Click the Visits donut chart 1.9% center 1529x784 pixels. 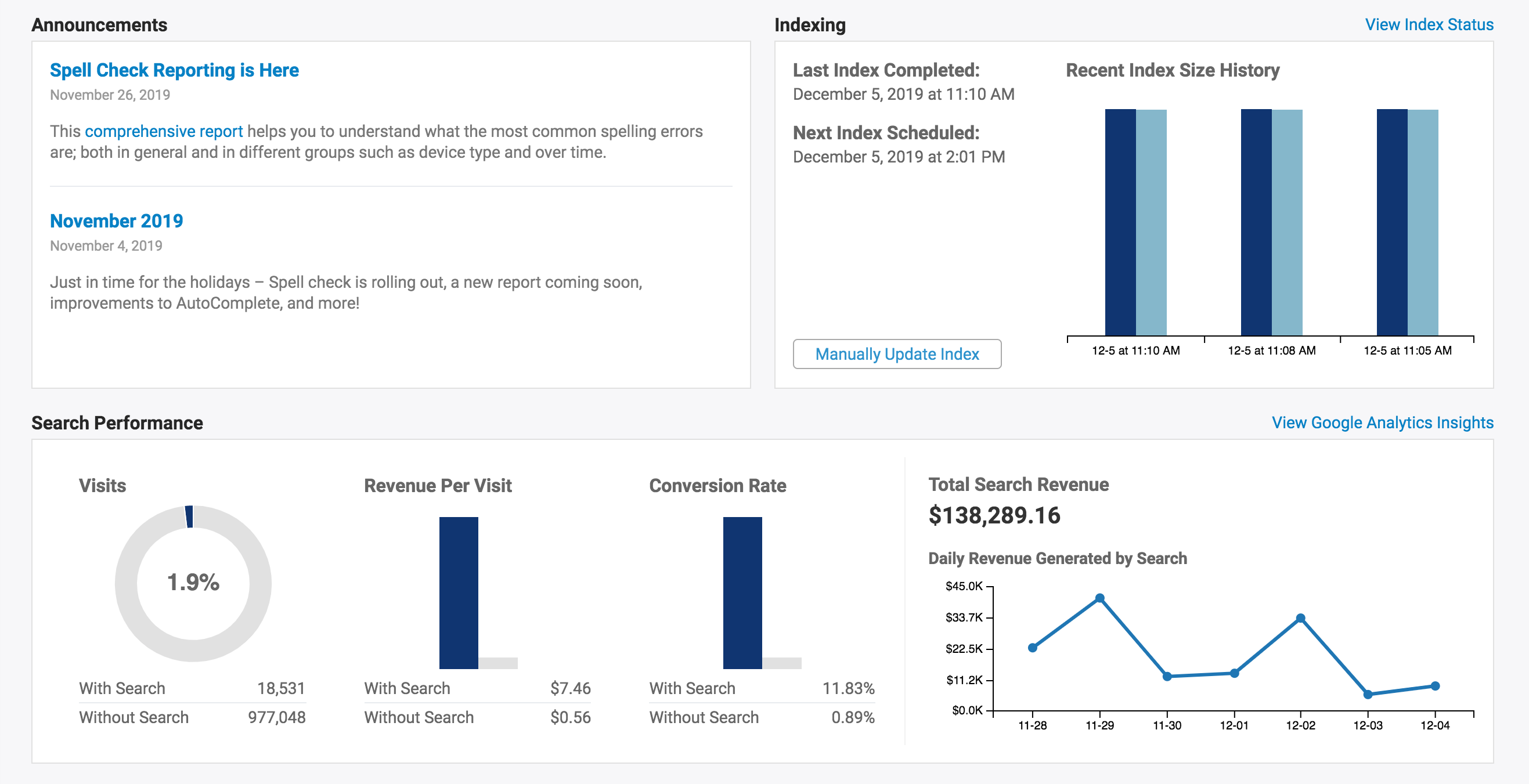(x=193, y=582)
